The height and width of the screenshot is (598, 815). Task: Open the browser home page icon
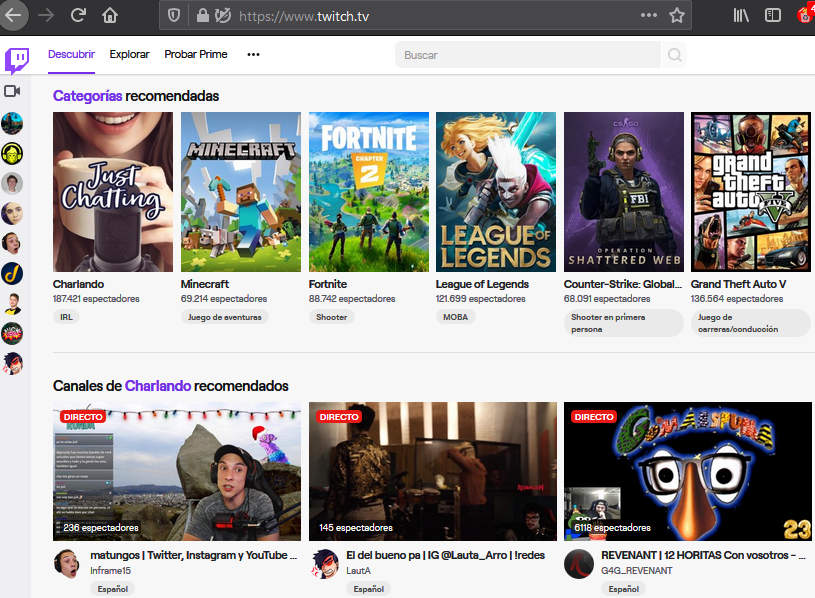click(x=110, y=16)
